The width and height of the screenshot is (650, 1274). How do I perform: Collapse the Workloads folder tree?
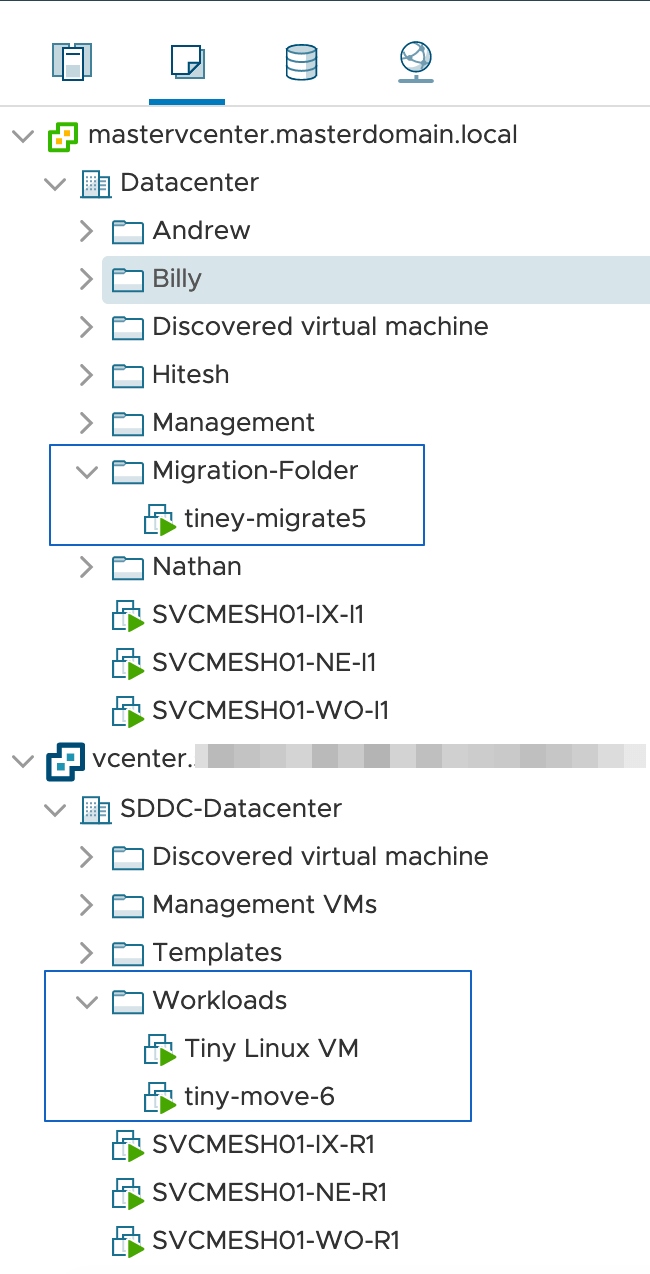coord(87,1001)
